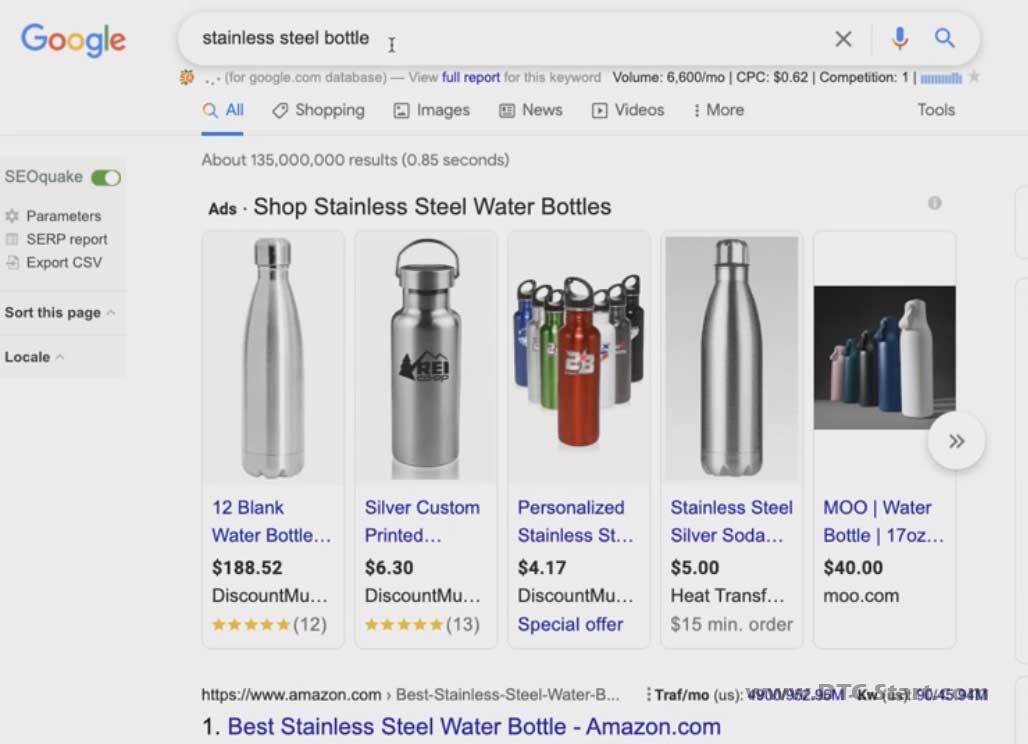Start voice search with the microphone icon
Image resolution: width=1028 pixels, height=744 pixels.
900,38
